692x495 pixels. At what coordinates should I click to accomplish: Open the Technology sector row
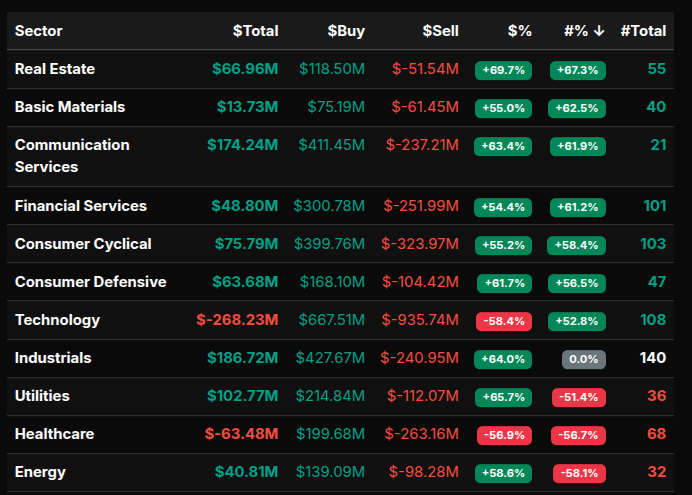pos(57,320)
